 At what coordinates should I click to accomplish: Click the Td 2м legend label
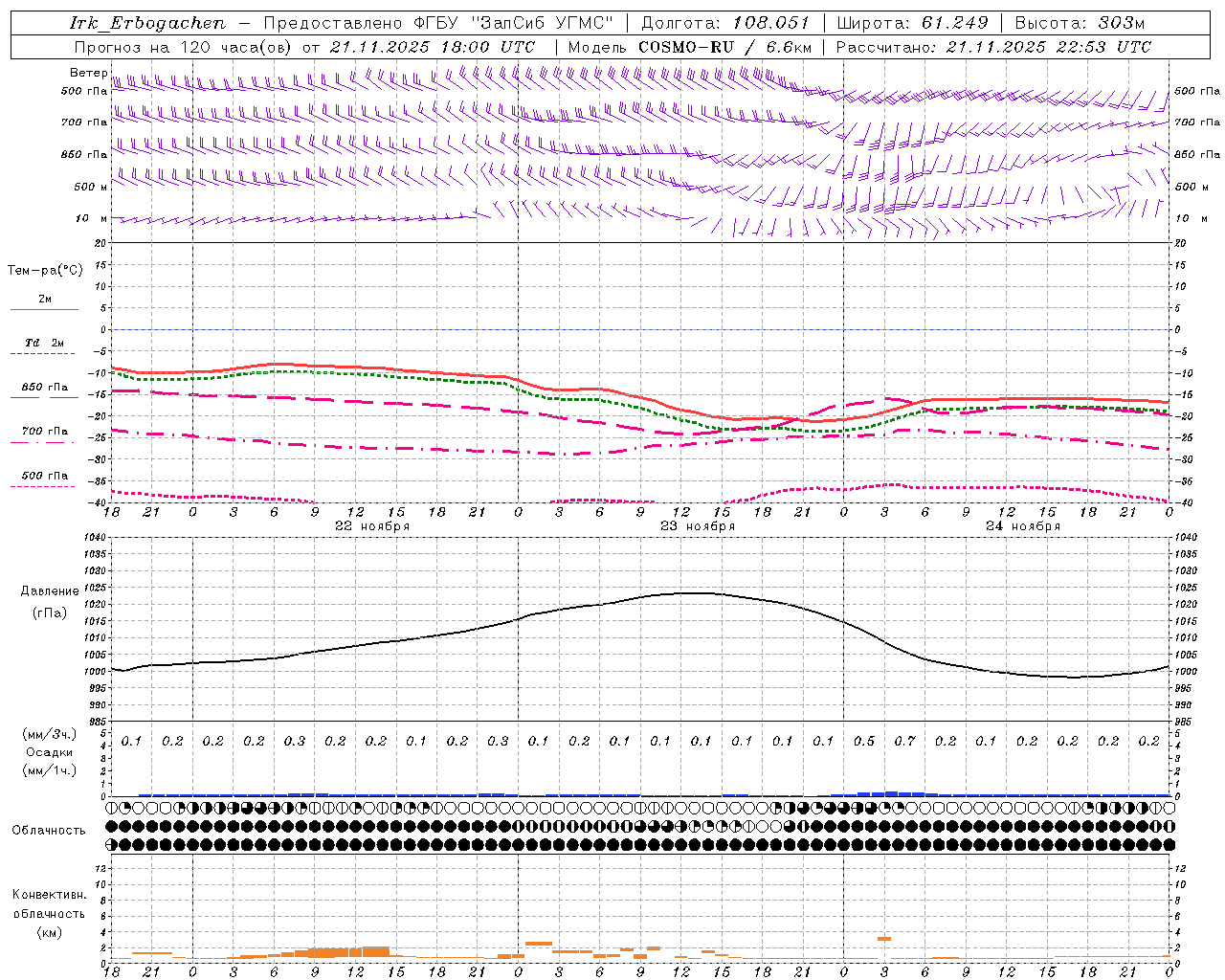[45, 342]
